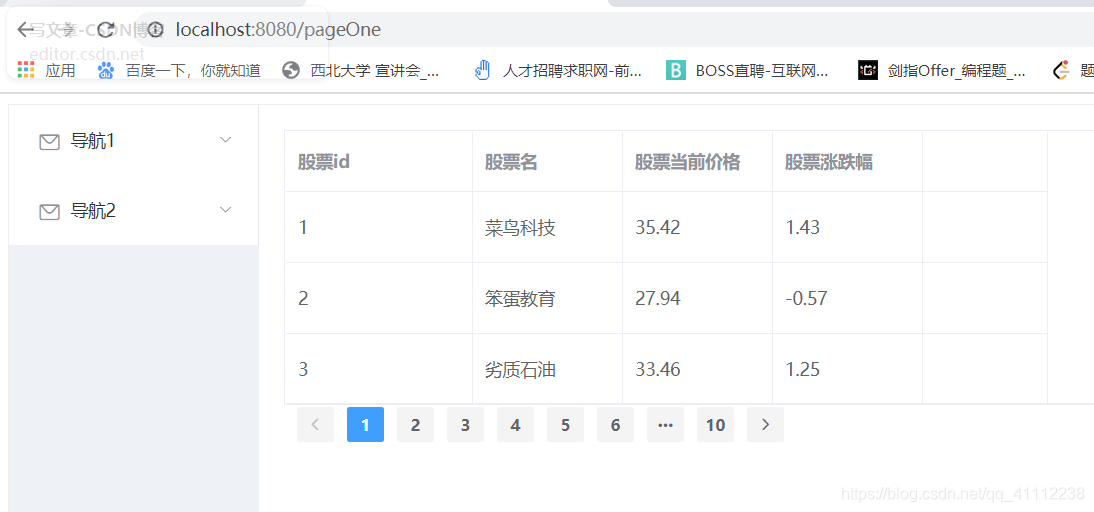
Task: Click the site info icon in address bar
Action: pos(155,29)
